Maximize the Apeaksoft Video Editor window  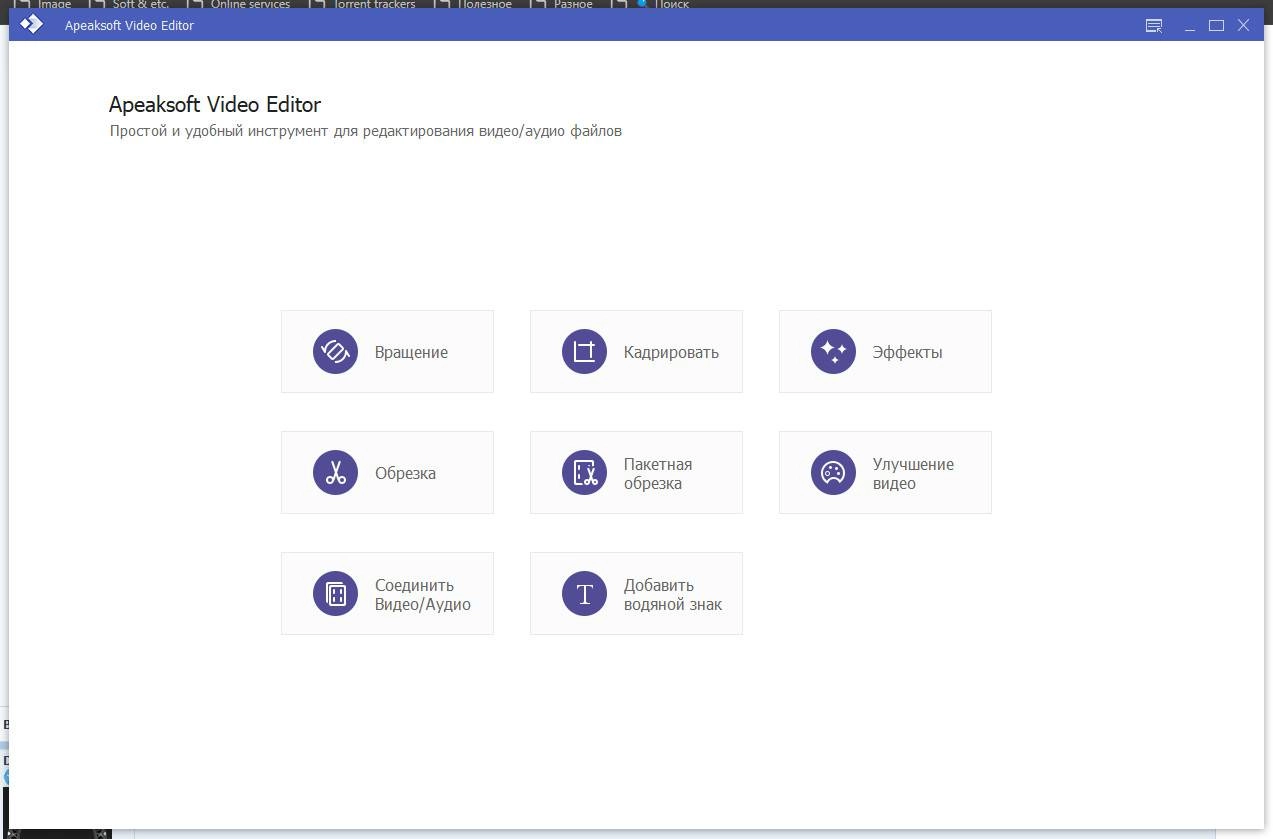1216,25
